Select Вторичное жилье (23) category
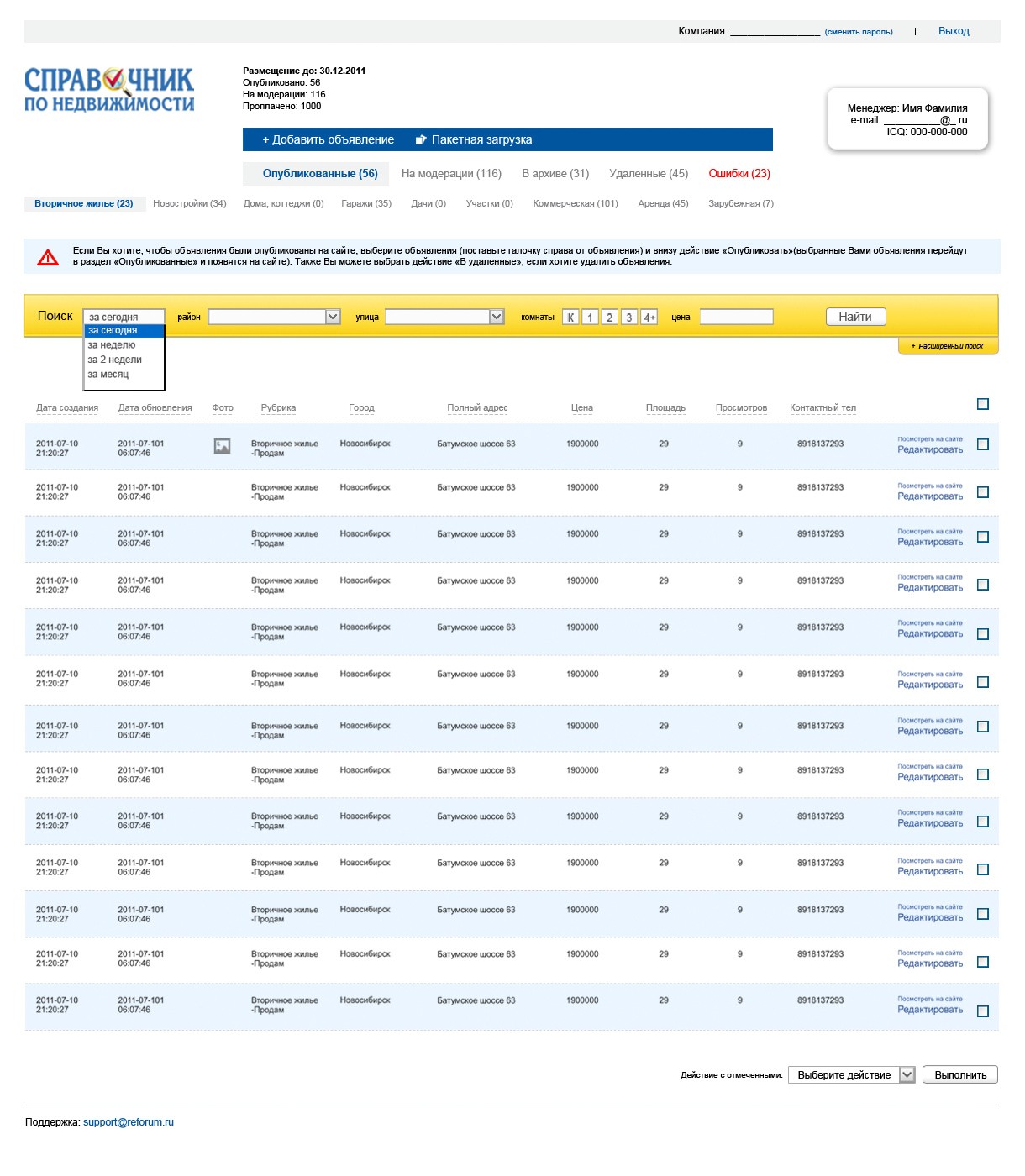Image resolution: width=1025 pixels, height=1176 pixels. click(x=84, y=203)
